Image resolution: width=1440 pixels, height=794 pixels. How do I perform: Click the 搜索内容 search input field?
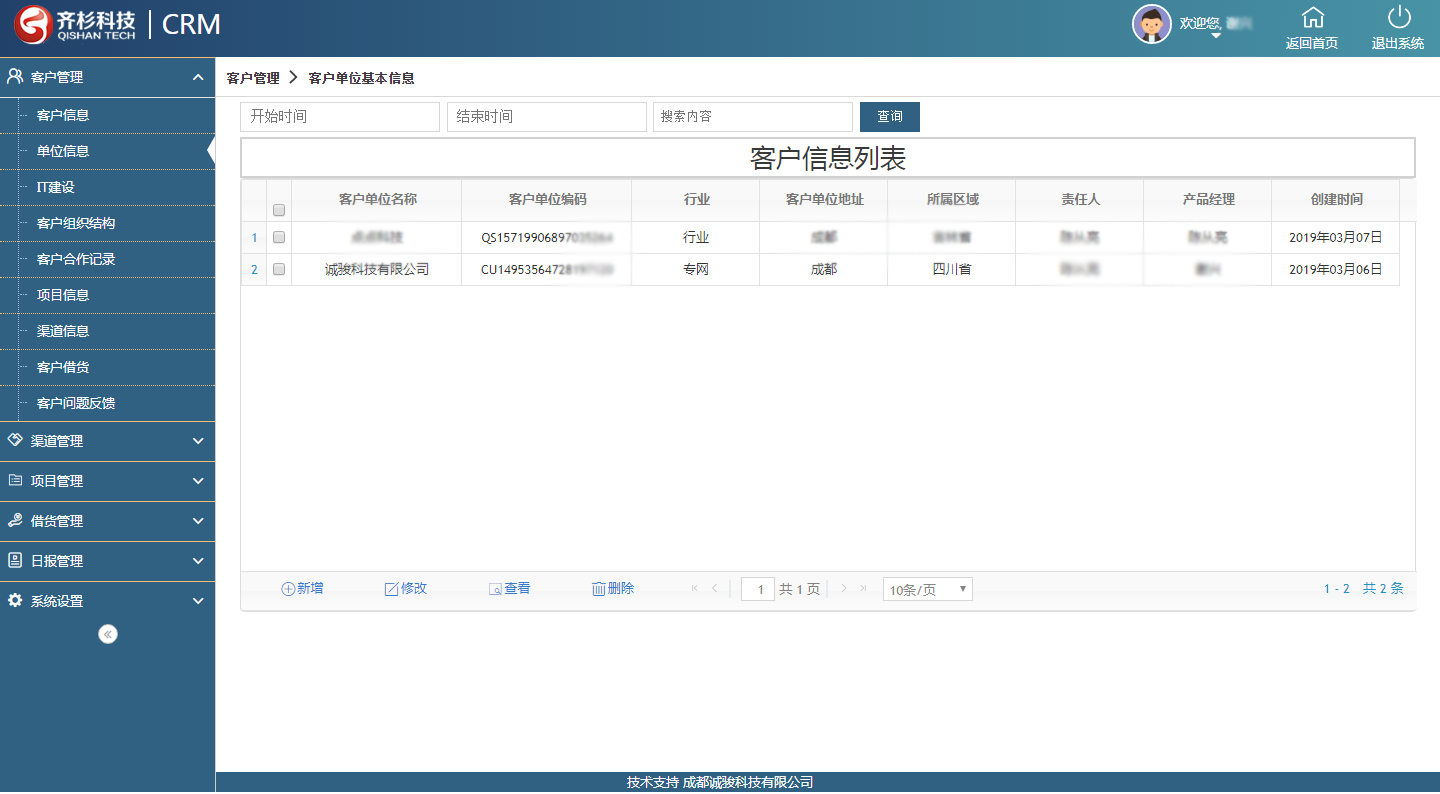coord(752,117)
